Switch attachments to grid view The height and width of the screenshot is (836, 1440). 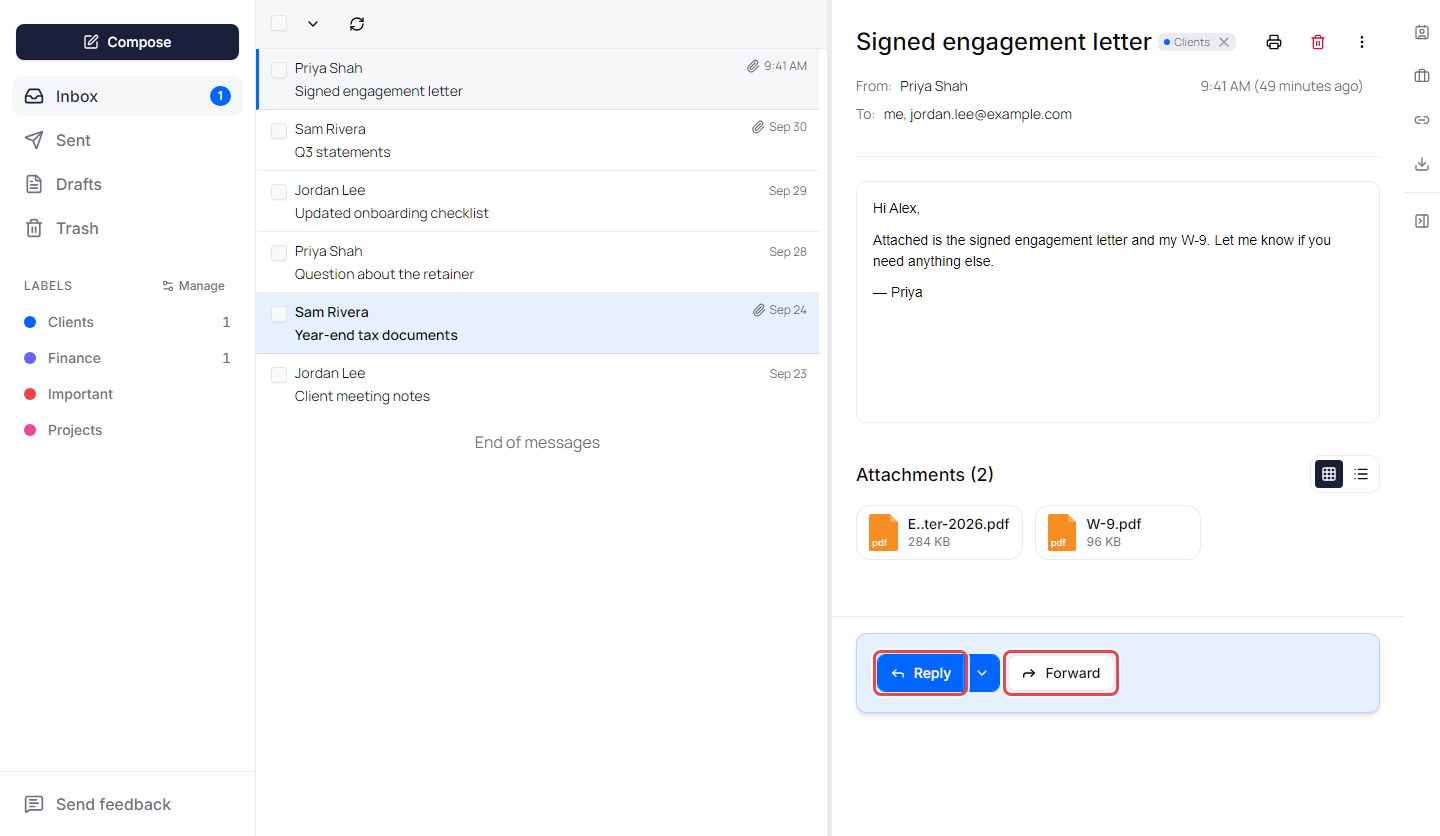click(1329, 474)
